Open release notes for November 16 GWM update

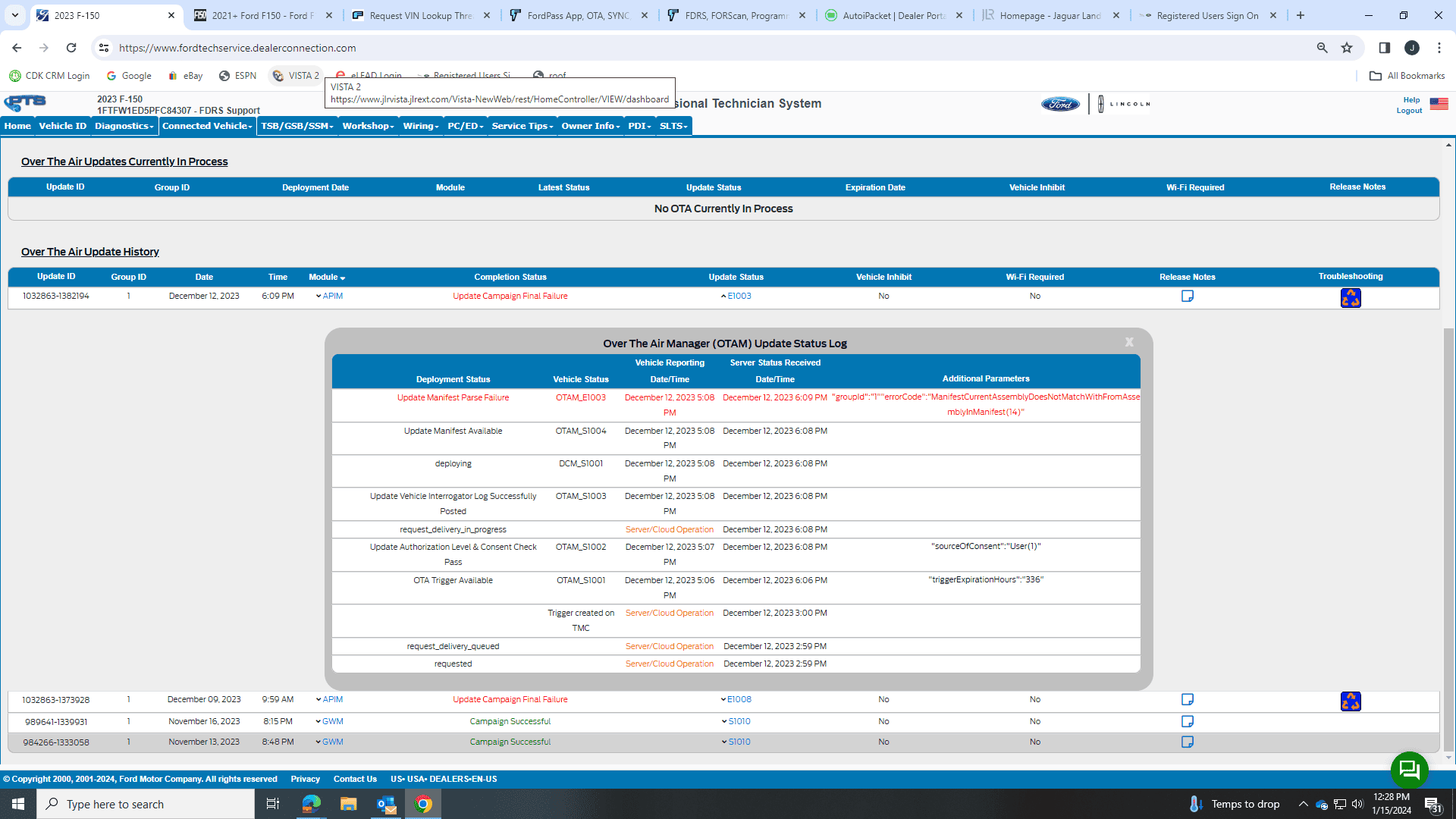[1187, 722]
